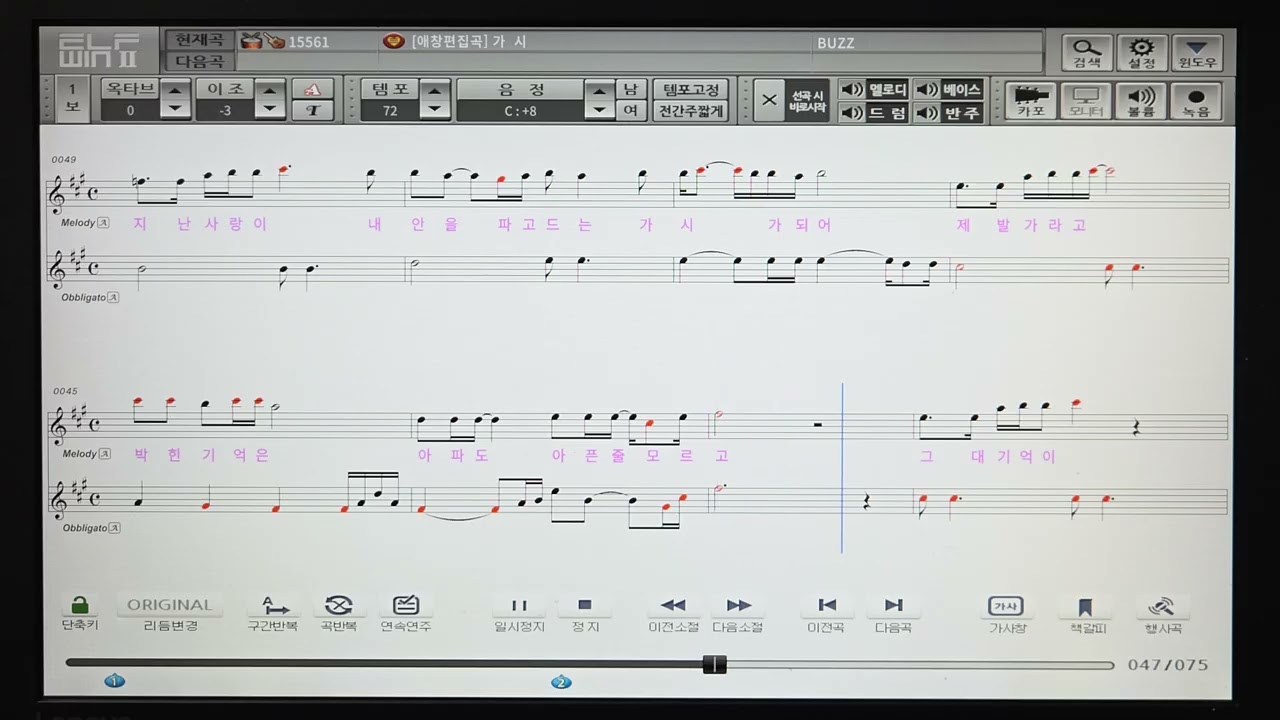
Task: Click the 행사곡 event song icon
Action: click(1161, 606)
